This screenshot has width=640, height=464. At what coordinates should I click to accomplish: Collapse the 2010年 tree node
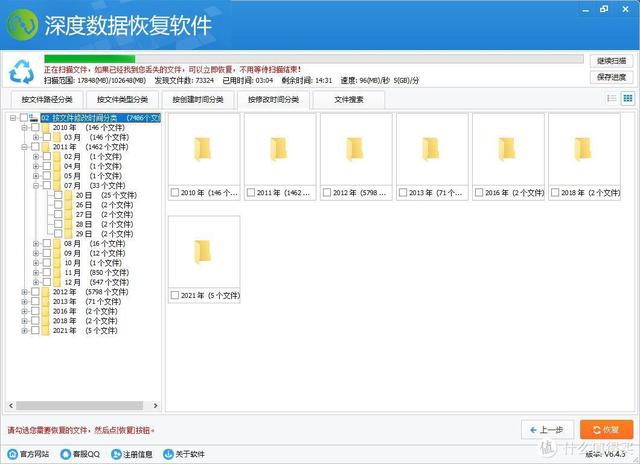point(24,128)
